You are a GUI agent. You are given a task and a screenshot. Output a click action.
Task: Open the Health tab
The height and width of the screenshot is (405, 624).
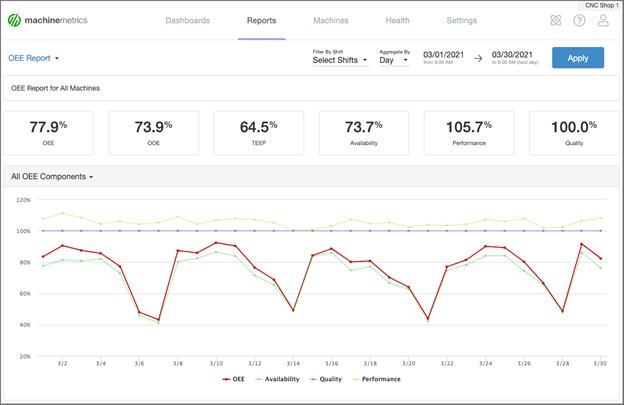pyautogui.click(x=397, y=20)
